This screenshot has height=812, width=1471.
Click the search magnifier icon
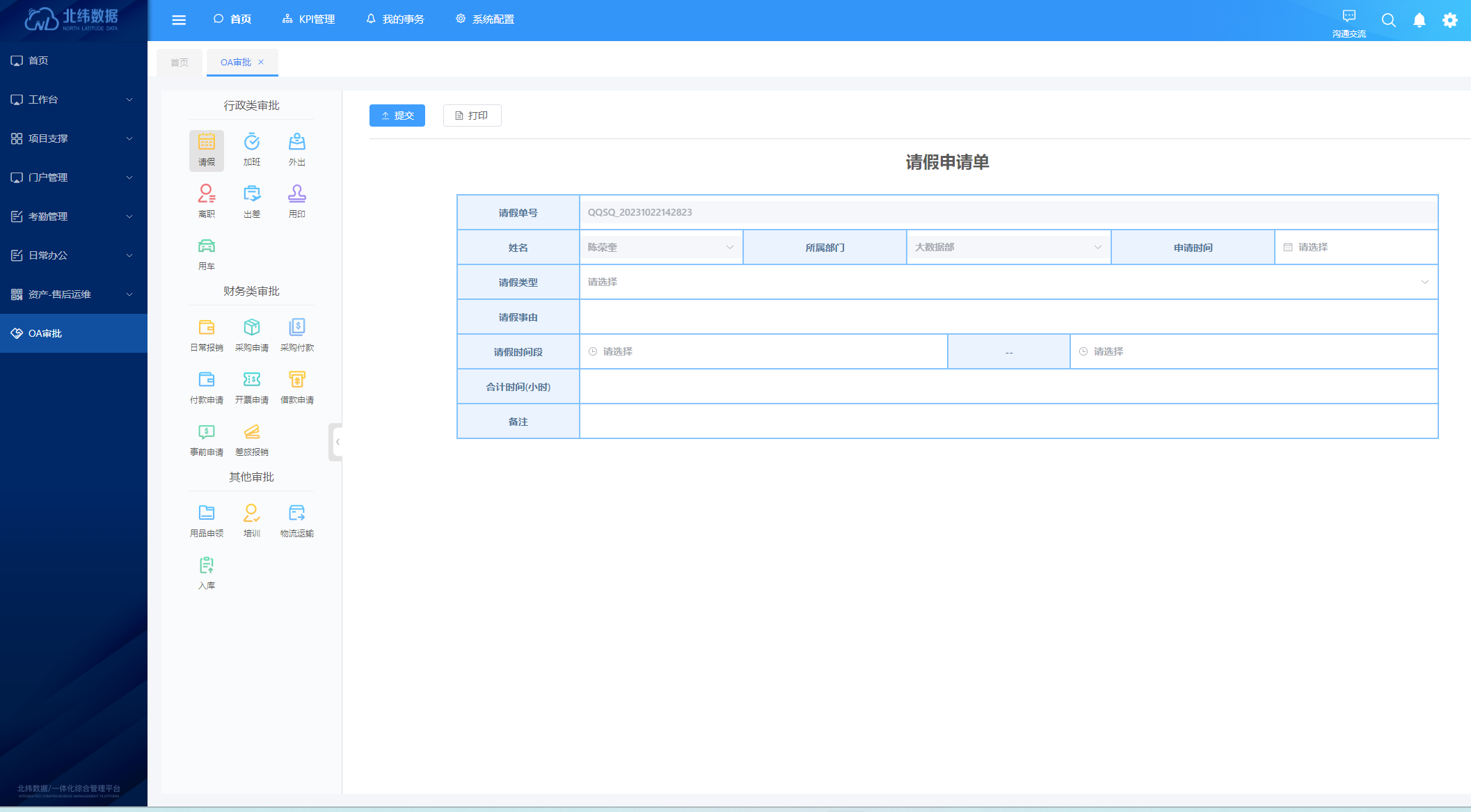pos(1389,20)
